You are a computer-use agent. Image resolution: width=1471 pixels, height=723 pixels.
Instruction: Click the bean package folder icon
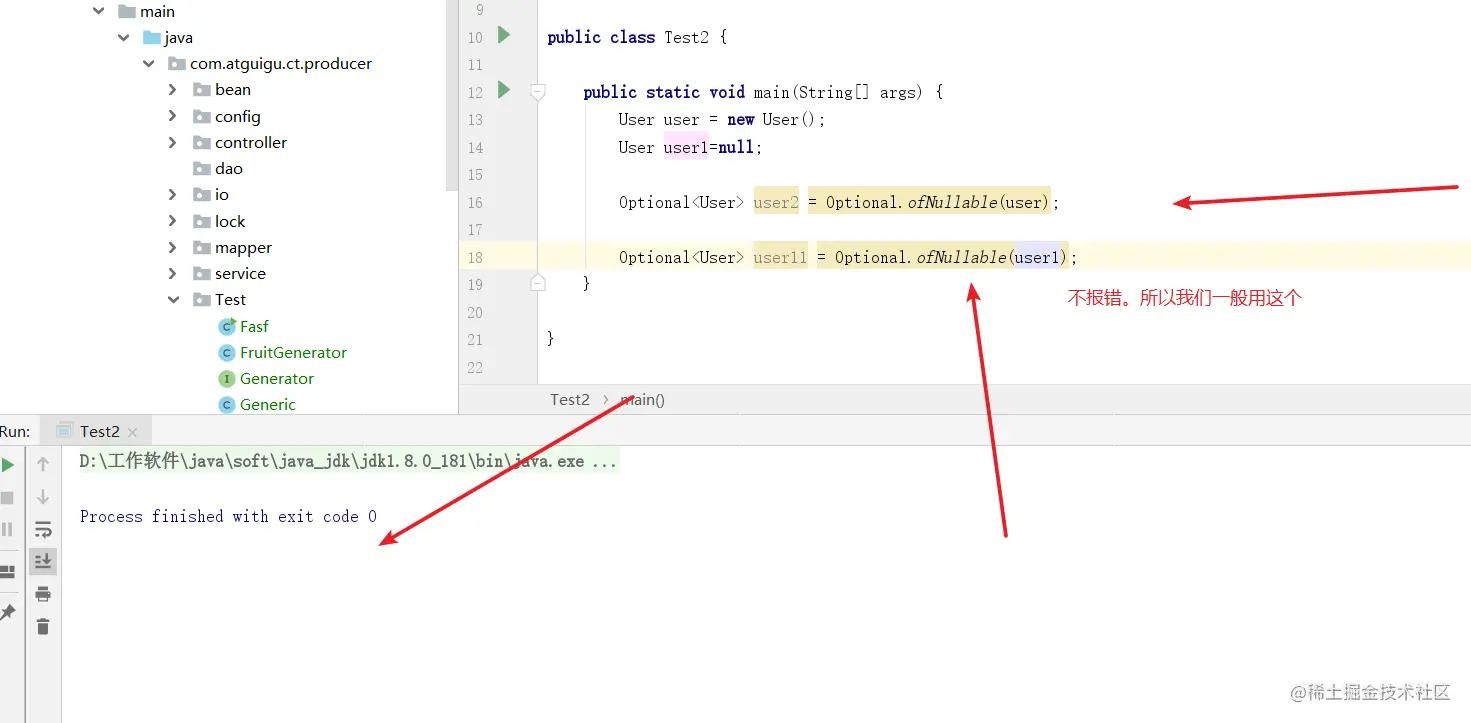pyautogui.click(x=201, y=89)
